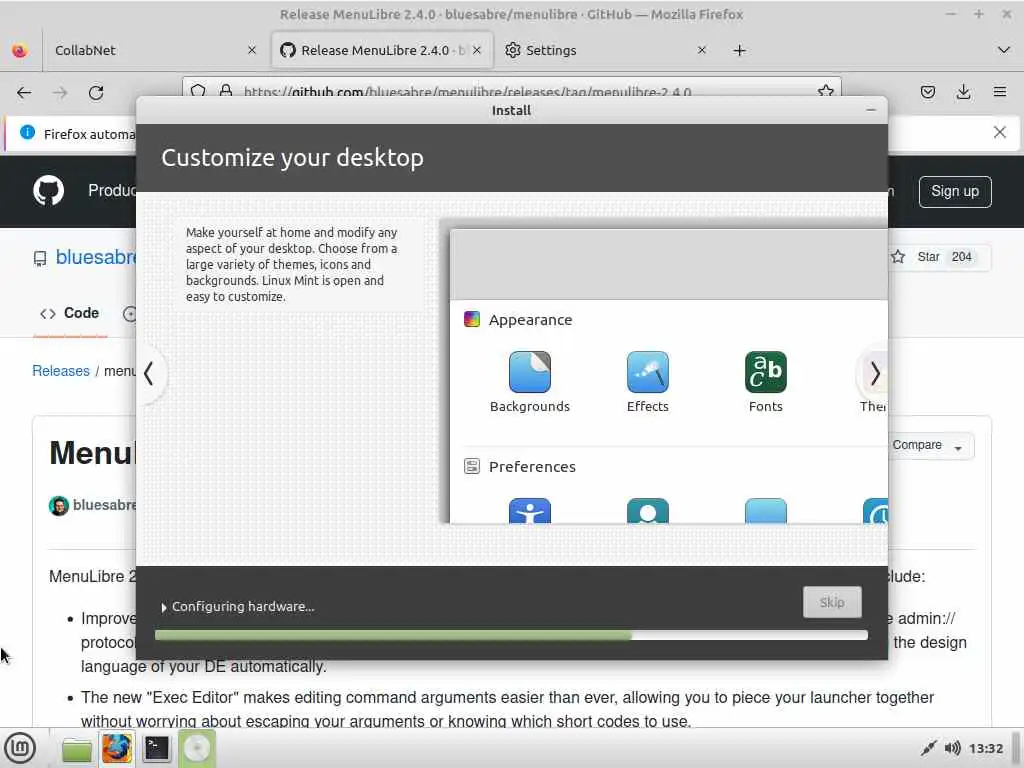Reload the current page
The image size is (1024, 768).
point(96,93)
